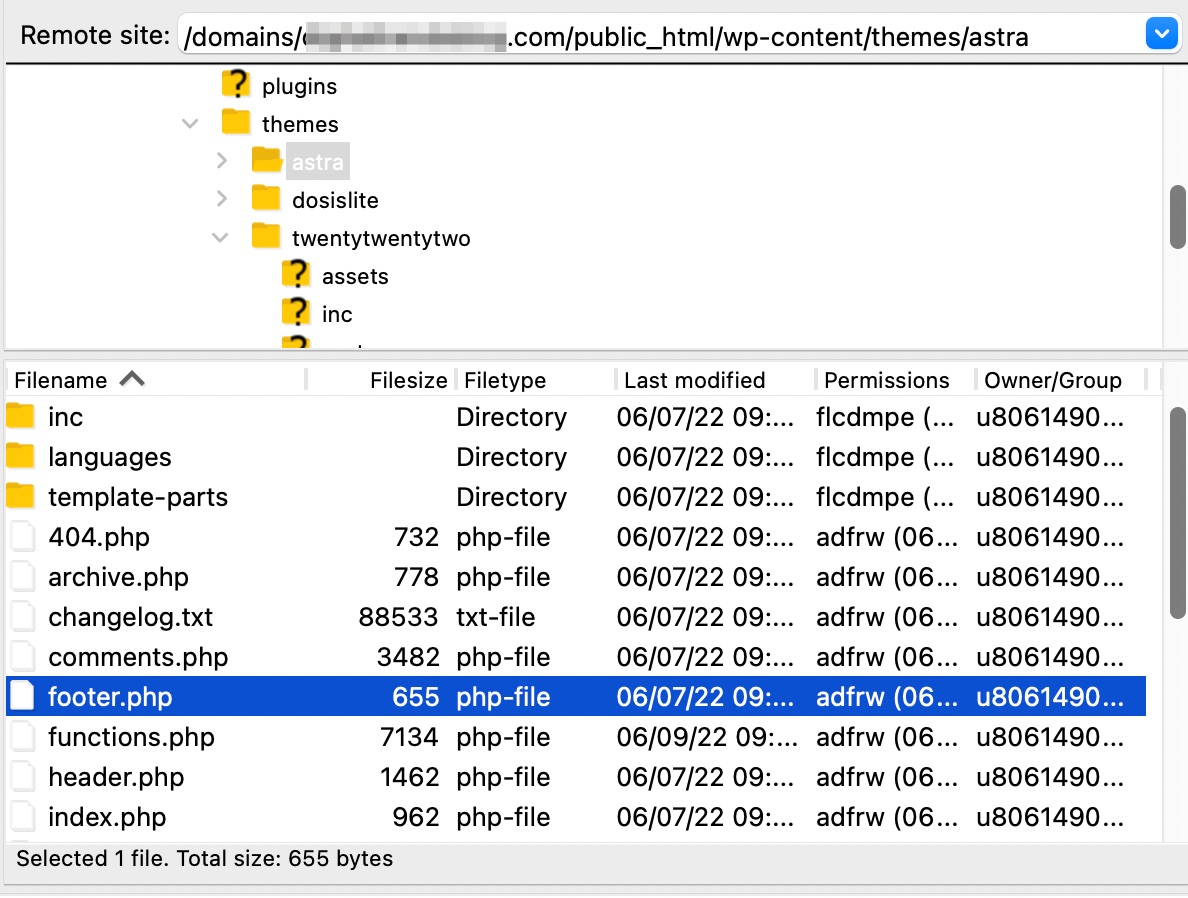The width and height of the screenshot is (1188, 898).
Task: Click the 'Remote site:' label
Action: [95, 36]
